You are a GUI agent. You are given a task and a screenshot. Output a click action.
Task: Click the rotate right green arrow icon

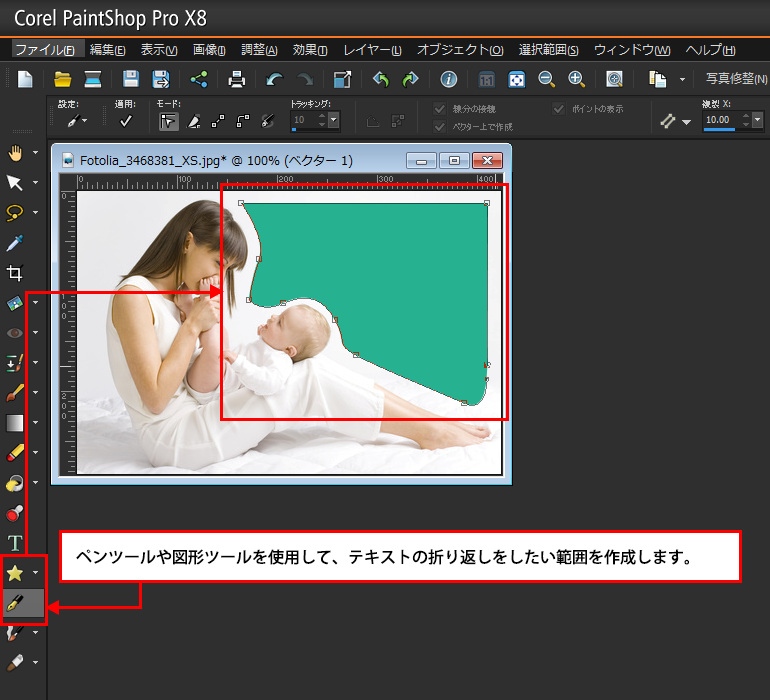pos(410,79)
